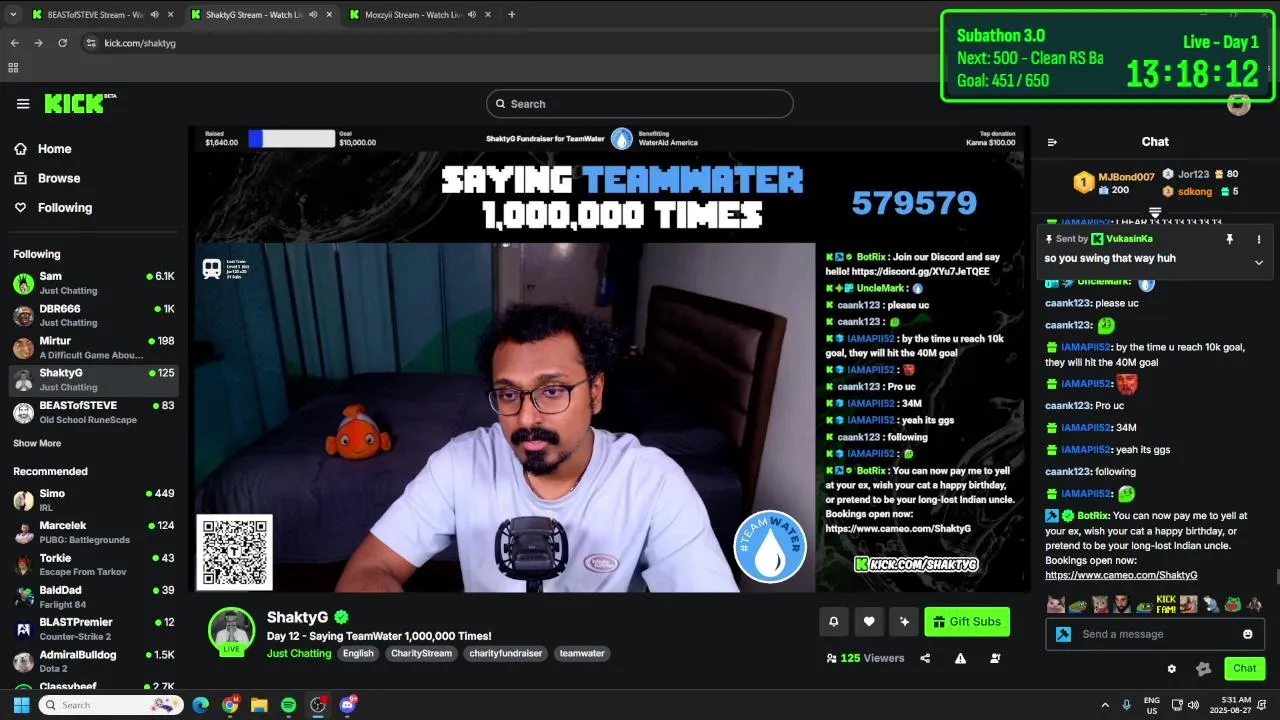Click the Gift Subs button

click(x=967, y=622)
